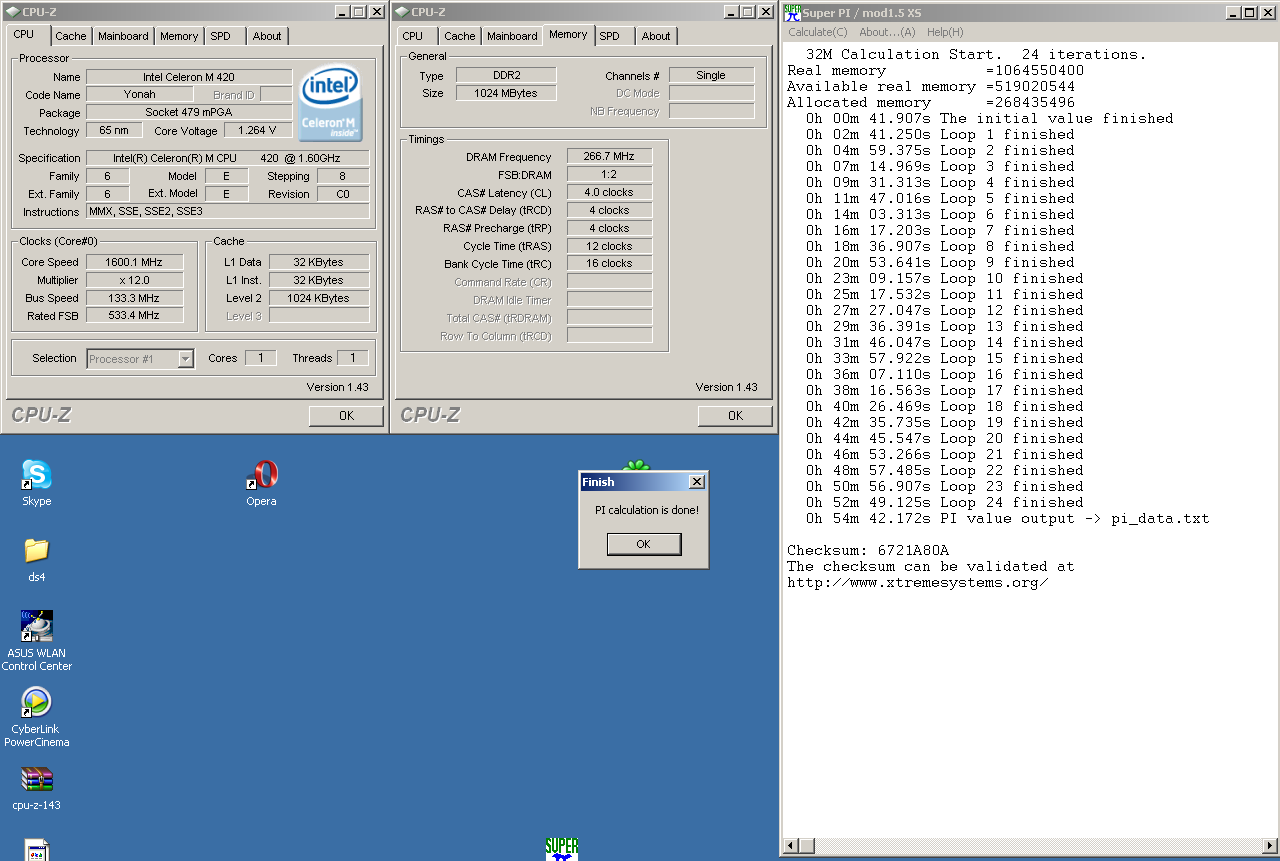Click the partially visible document icon below cpu-z-143

pos(37,850)
